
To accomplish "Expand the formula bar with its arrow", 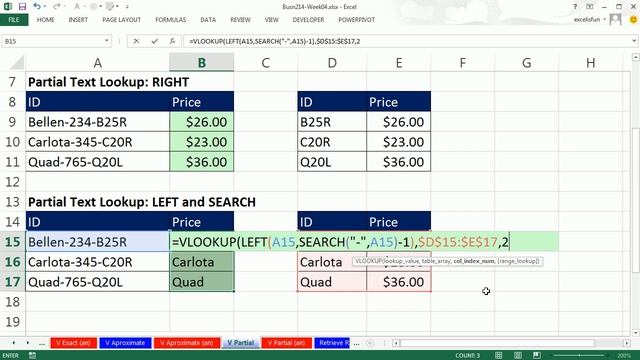I will click(x=634, y=41).
